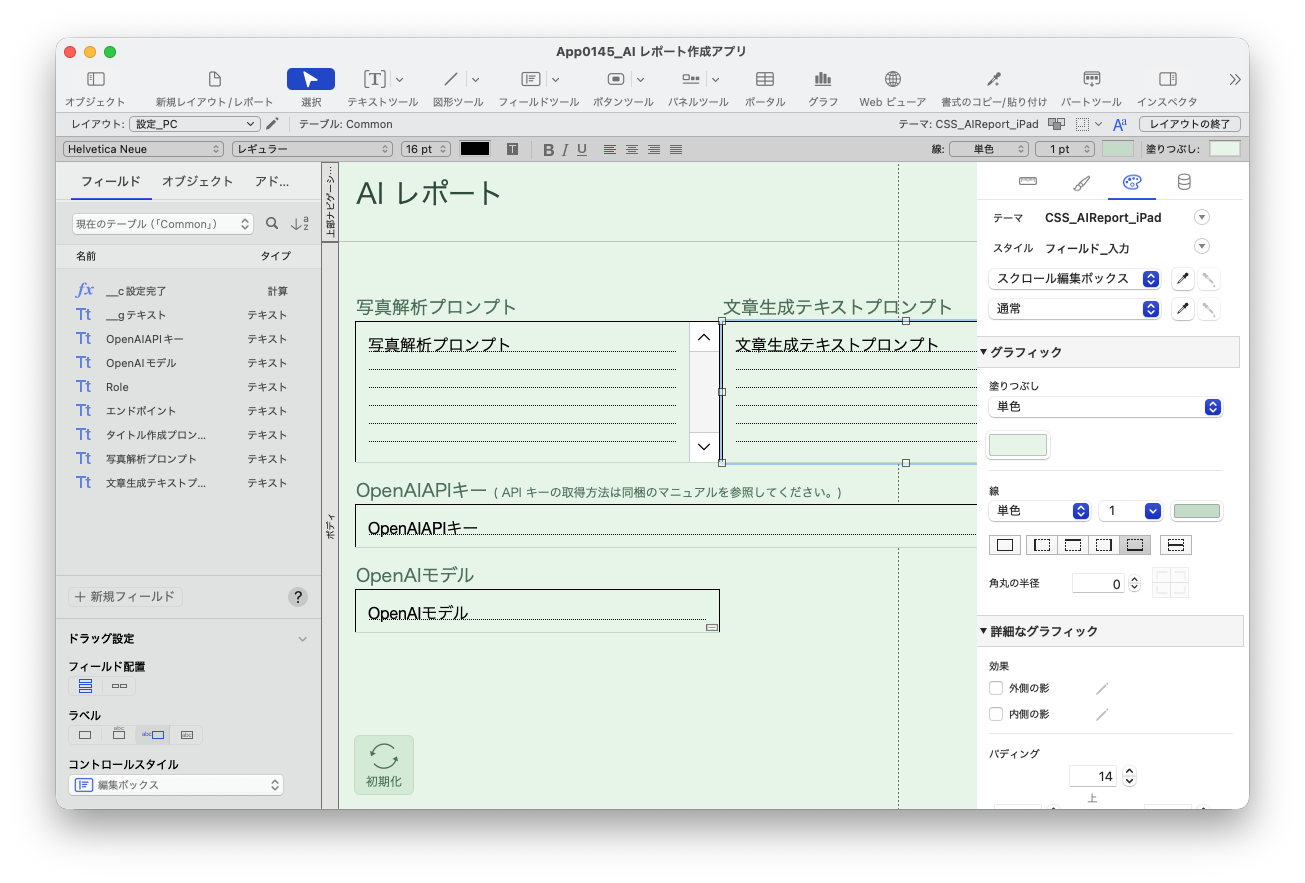Image resolution: width=1305 pixels, height=883 pixels.
Task: Open the Appearance palette tab in Inspector
Action: click(1131, 182)
